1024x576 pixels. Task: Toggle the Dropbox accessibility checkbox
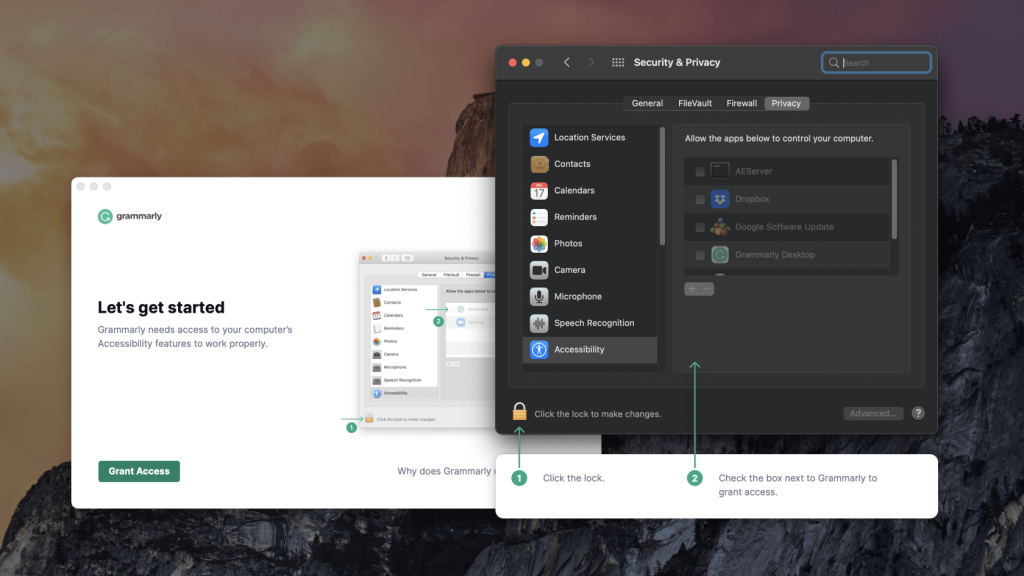(700, 200)
